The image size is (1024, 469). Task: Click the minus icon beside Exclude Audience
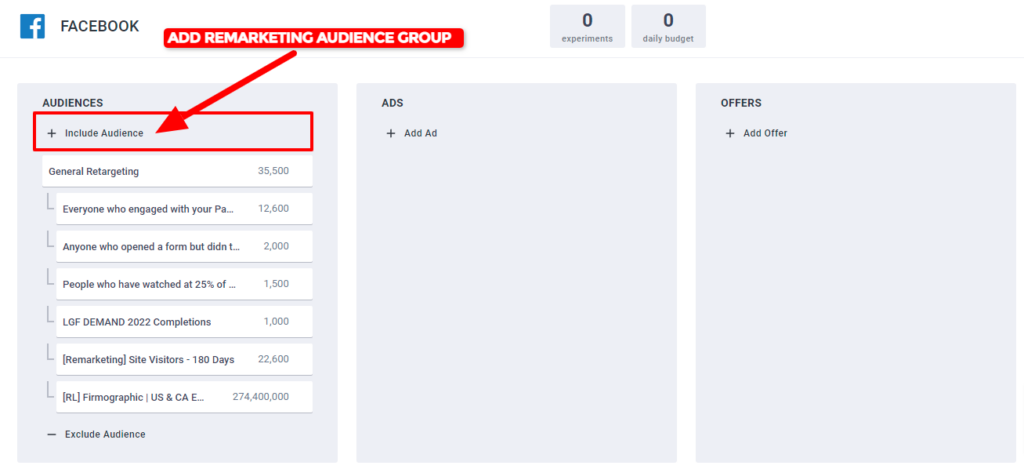52,434
